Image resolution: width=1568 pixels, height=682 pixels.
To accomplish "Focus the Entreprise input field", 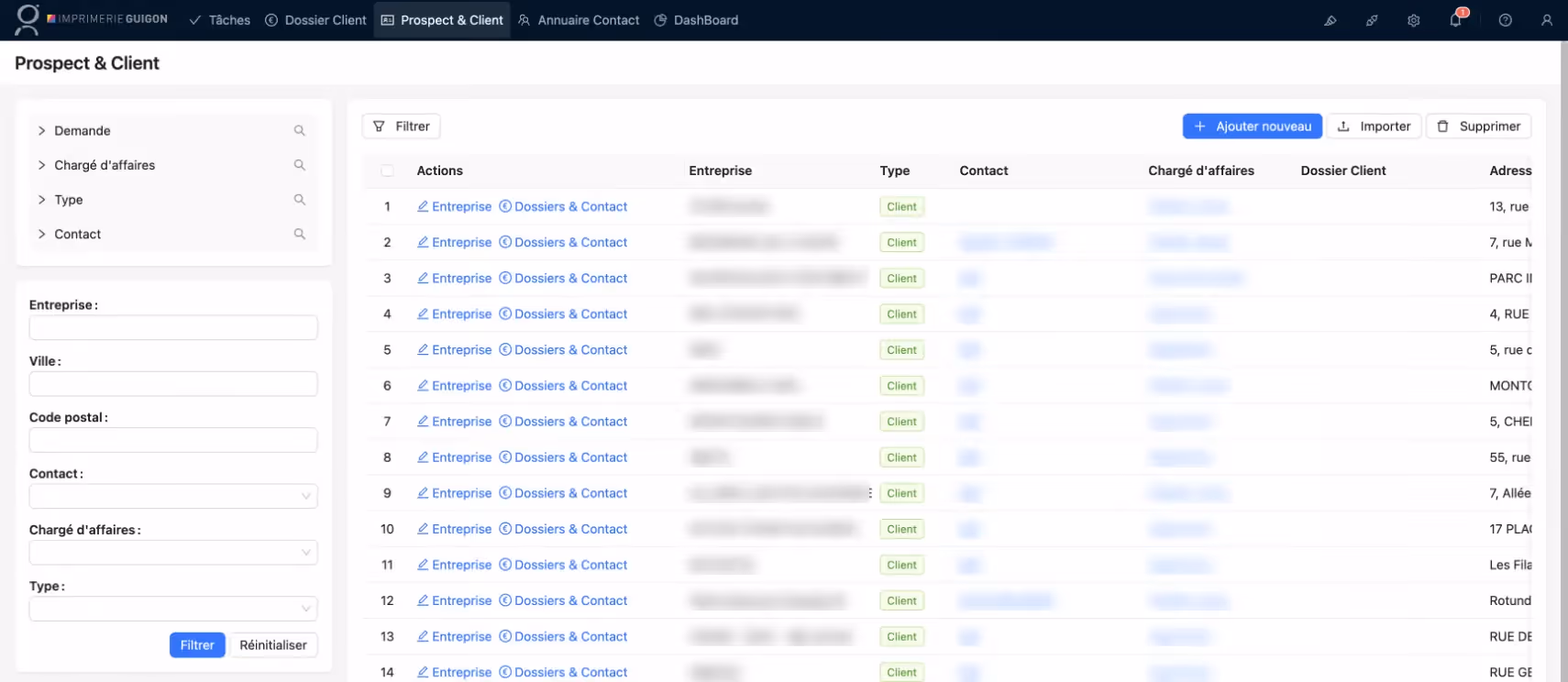I will click(x=173, y=327).
